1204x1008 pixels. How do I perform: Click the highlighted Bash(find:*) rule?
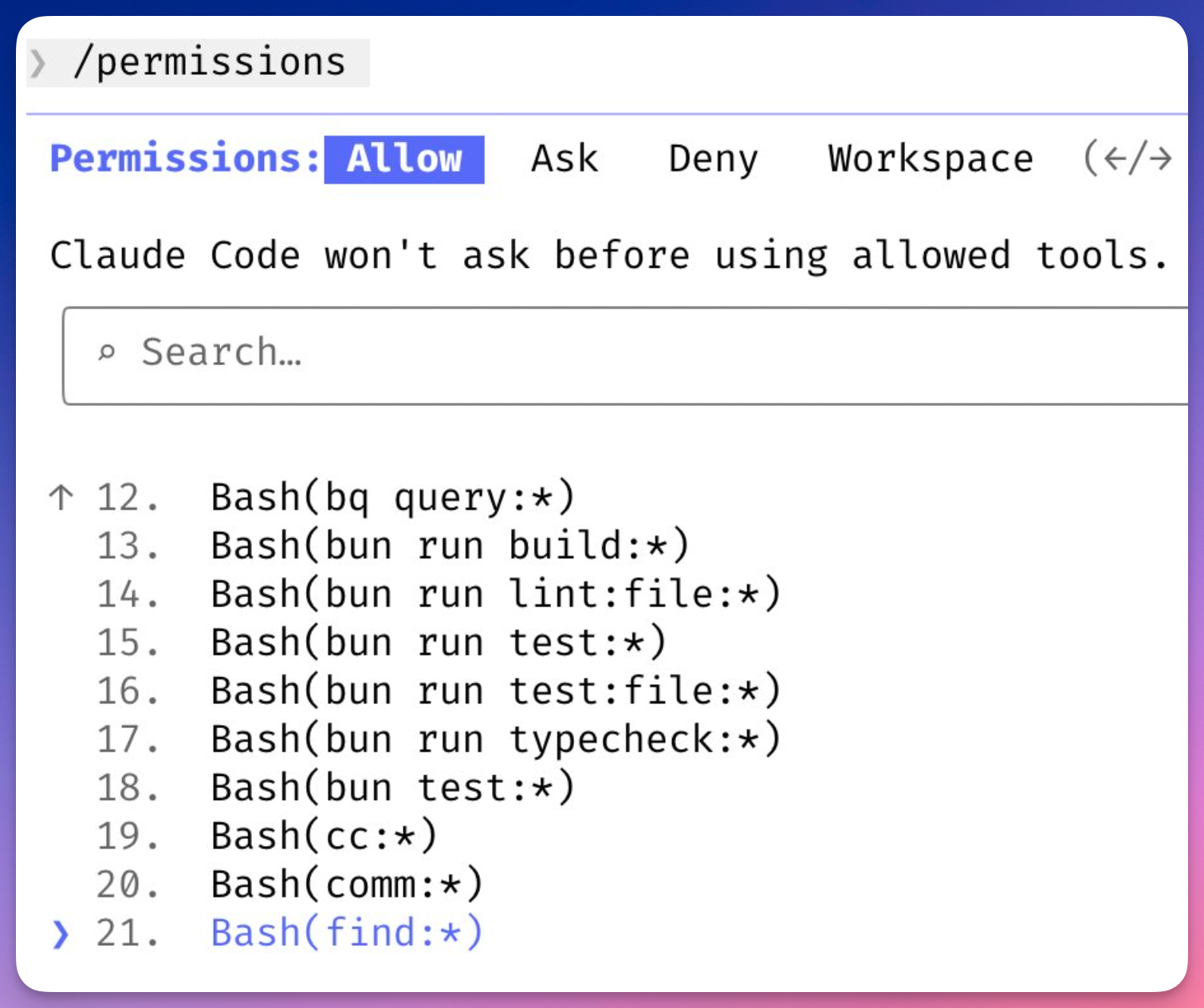[347, 934]
